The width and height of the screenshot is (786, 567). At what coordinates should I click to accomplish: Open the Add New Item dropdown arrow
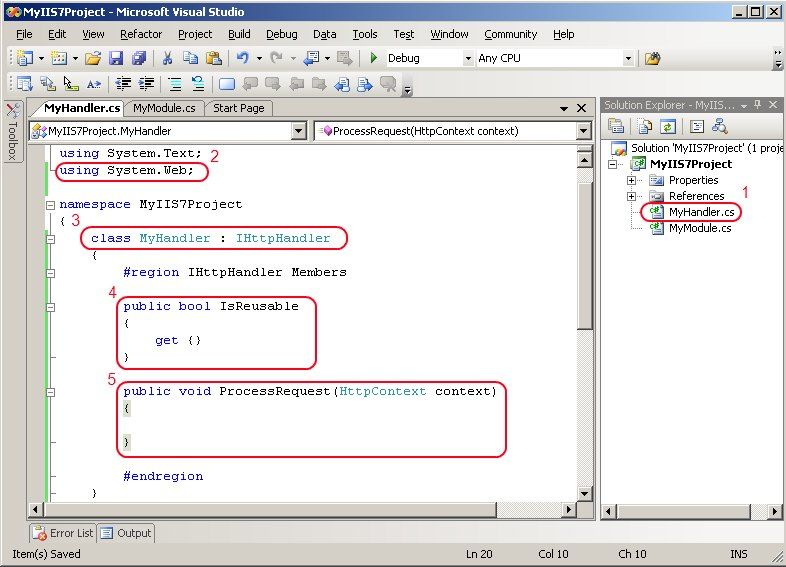coord(75,59)
